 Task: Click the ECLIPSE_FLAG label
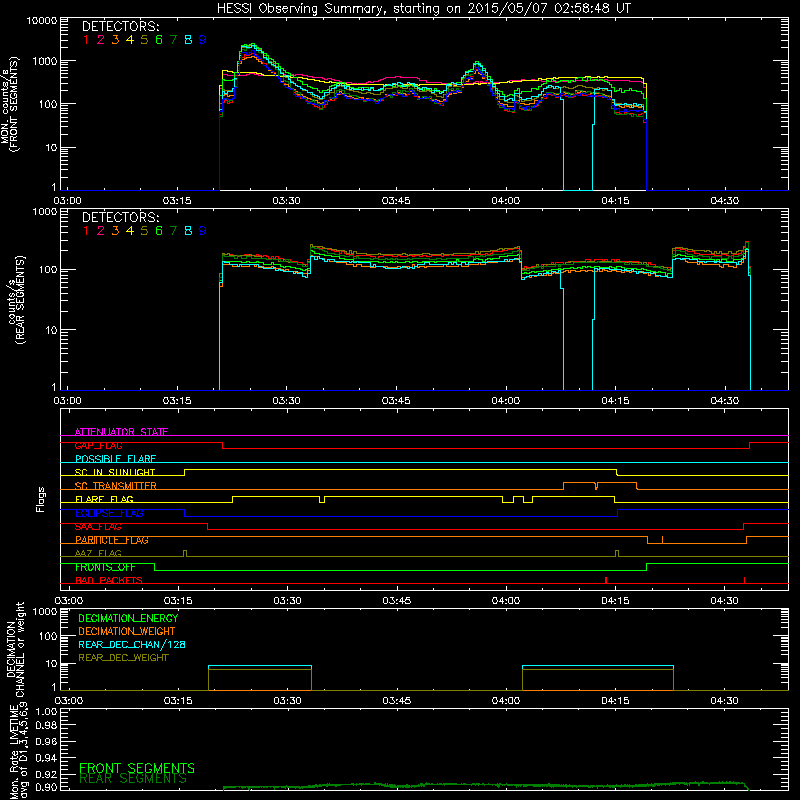109,513
